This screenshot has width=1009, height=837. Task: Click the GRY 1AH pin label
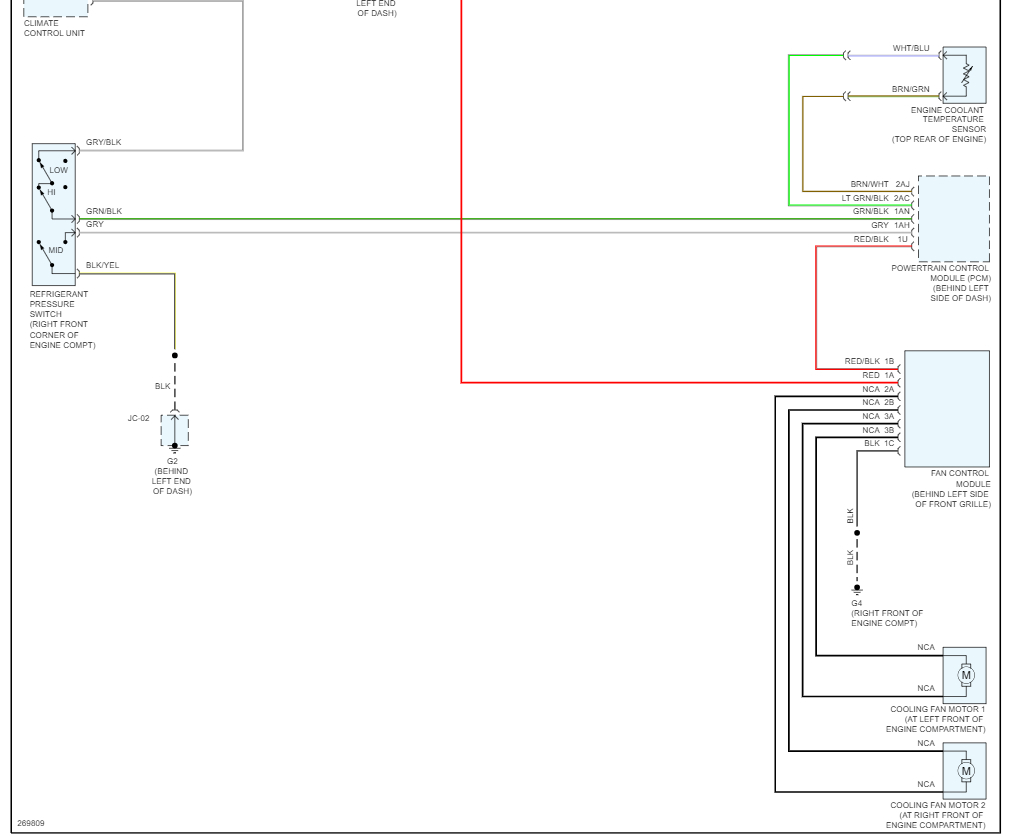pos(890,225)
